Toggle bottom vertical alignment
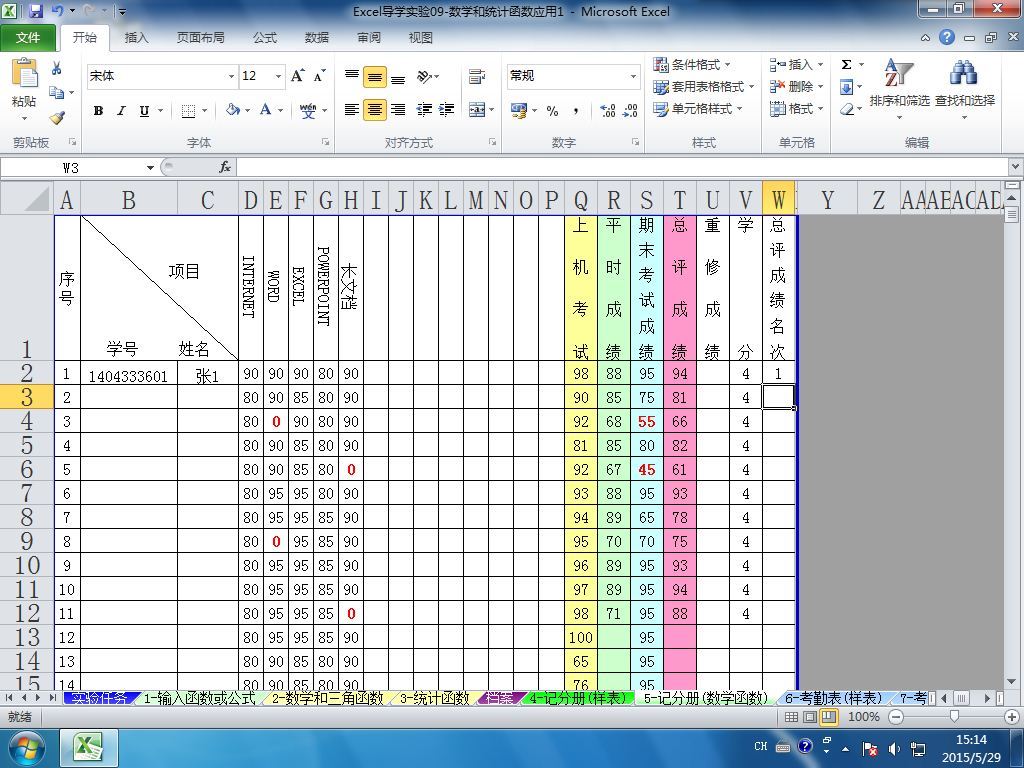 [398, 77]
